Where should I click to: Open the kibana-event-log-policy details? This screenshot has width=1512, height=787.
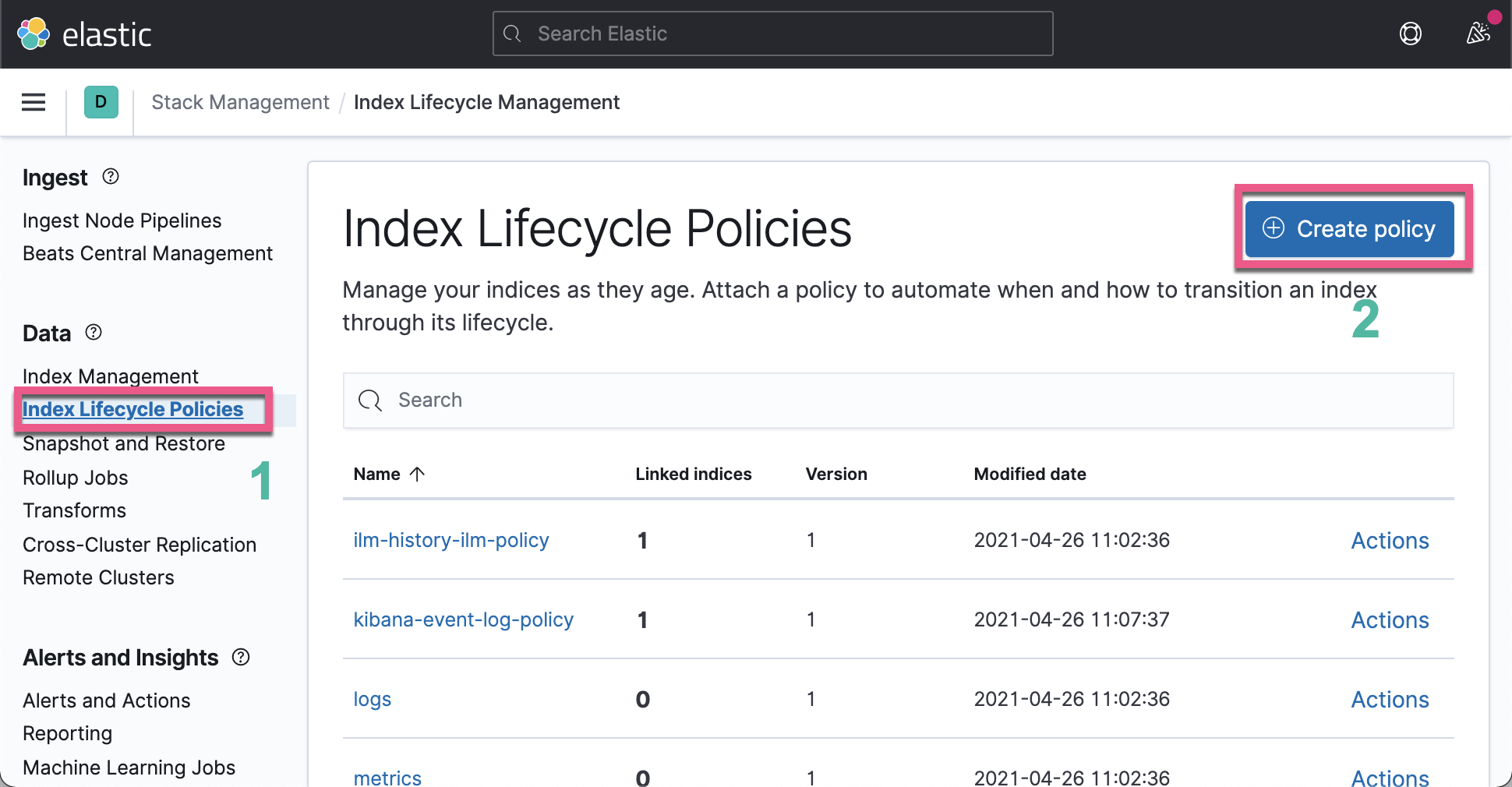[464, 619]
